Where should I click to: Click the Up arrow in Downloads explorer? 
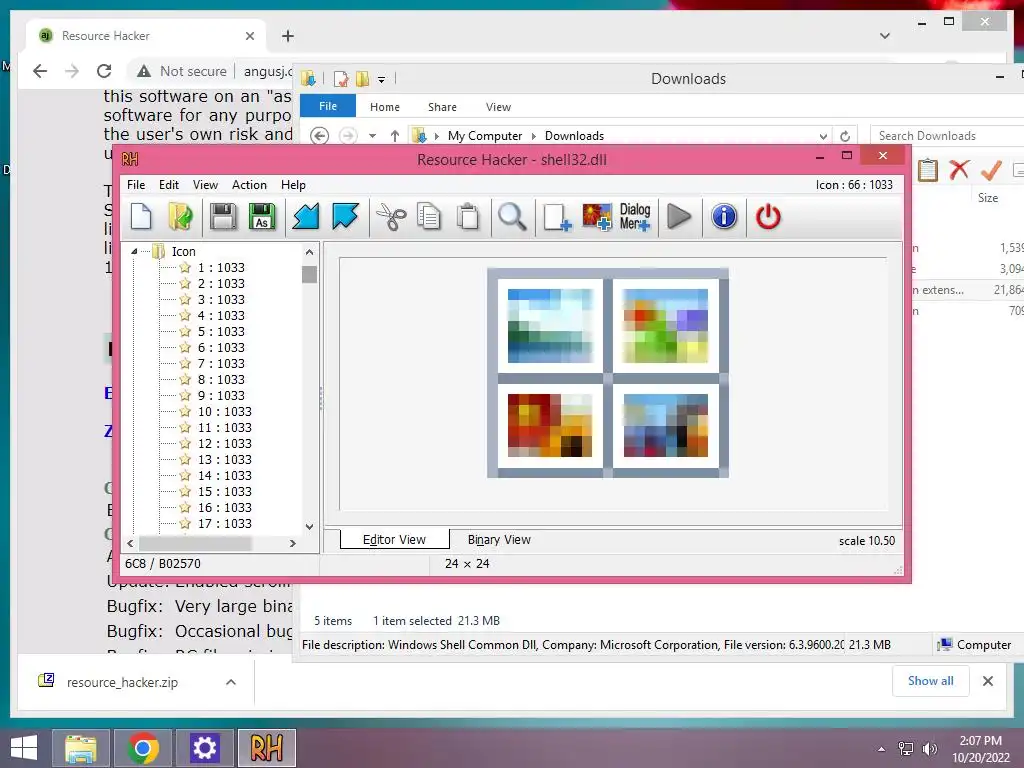(x=394, y=136)
